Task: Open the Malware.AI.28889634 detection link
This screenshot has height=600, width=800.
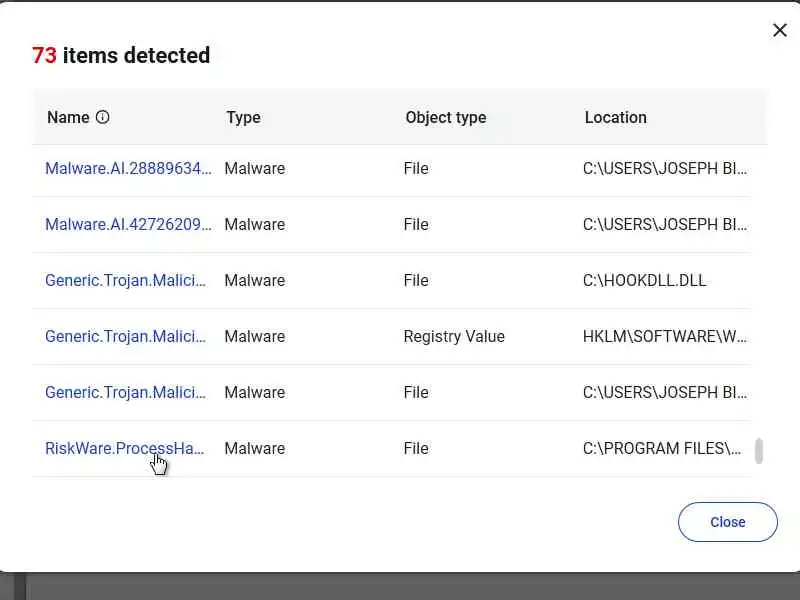Action: pos(128,168)
